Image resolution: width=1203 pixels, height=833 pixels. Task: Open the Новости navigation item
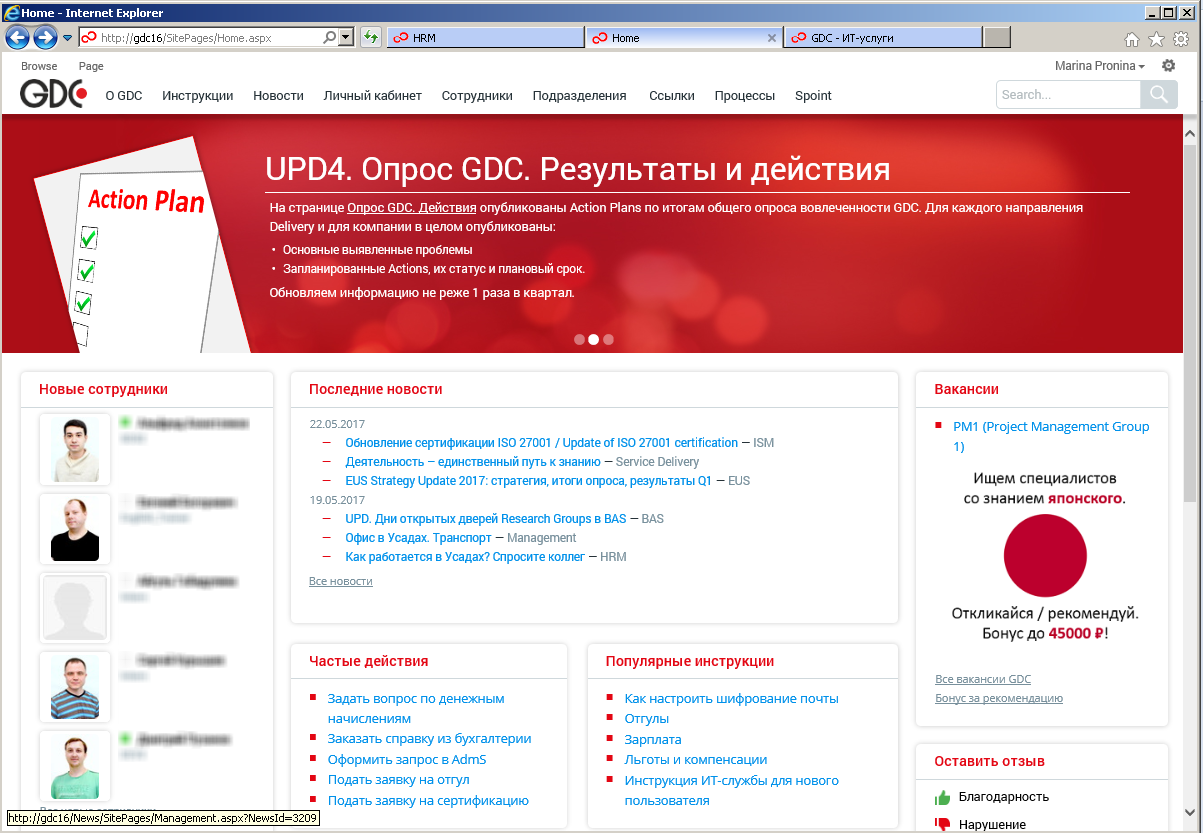pyautogui.click(x=278, y=96)
